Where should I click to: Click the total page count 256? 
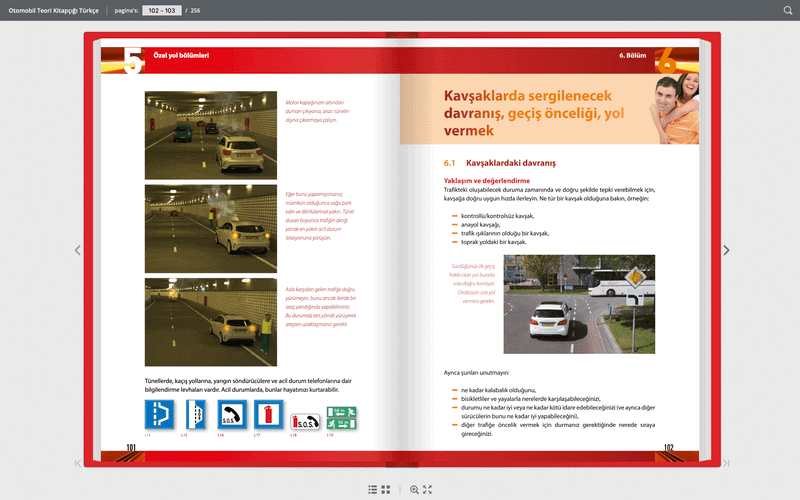tap(195, 10)
